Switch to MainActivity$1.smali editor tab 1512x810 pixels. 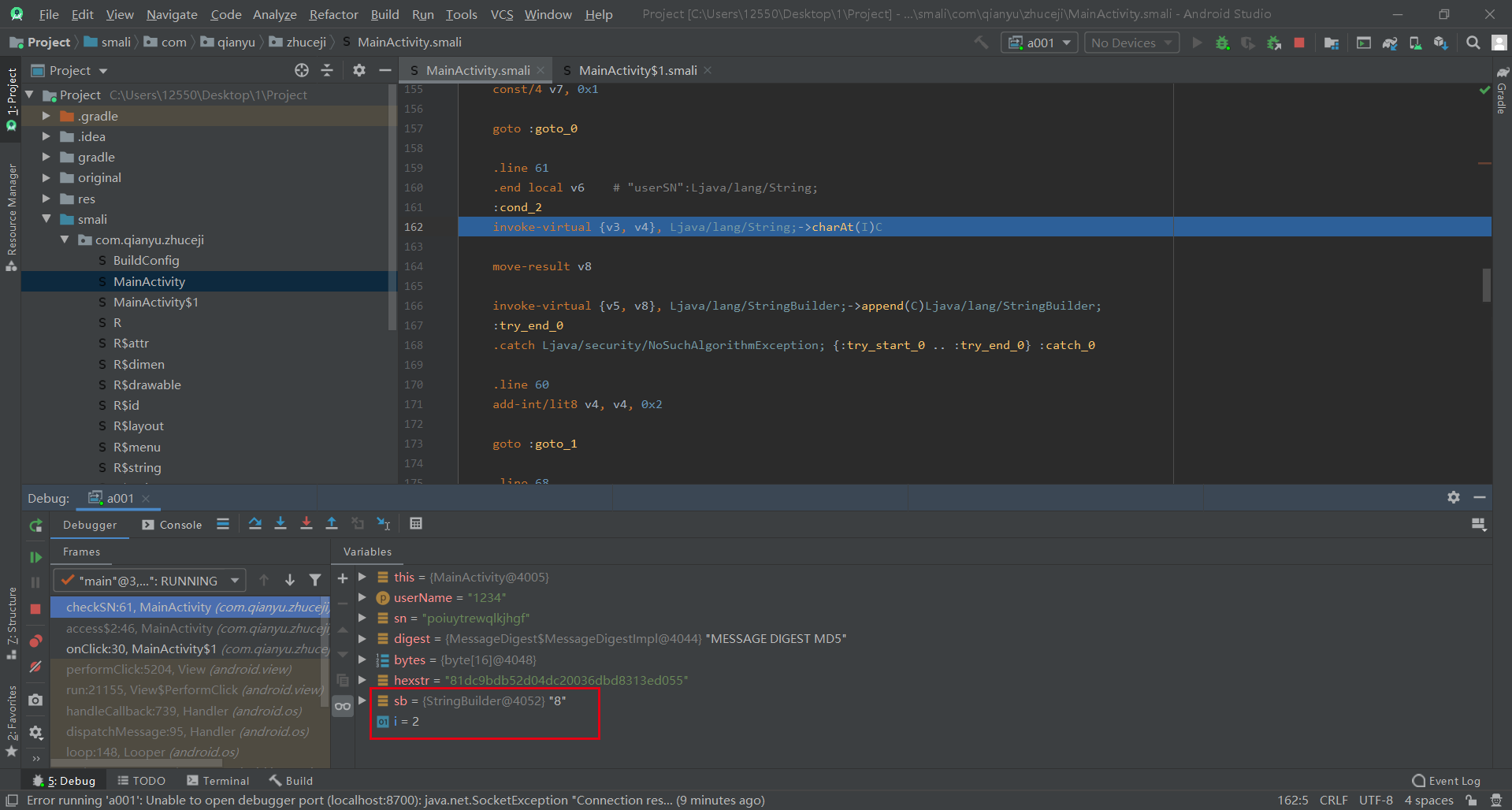[x=637, y=70]
